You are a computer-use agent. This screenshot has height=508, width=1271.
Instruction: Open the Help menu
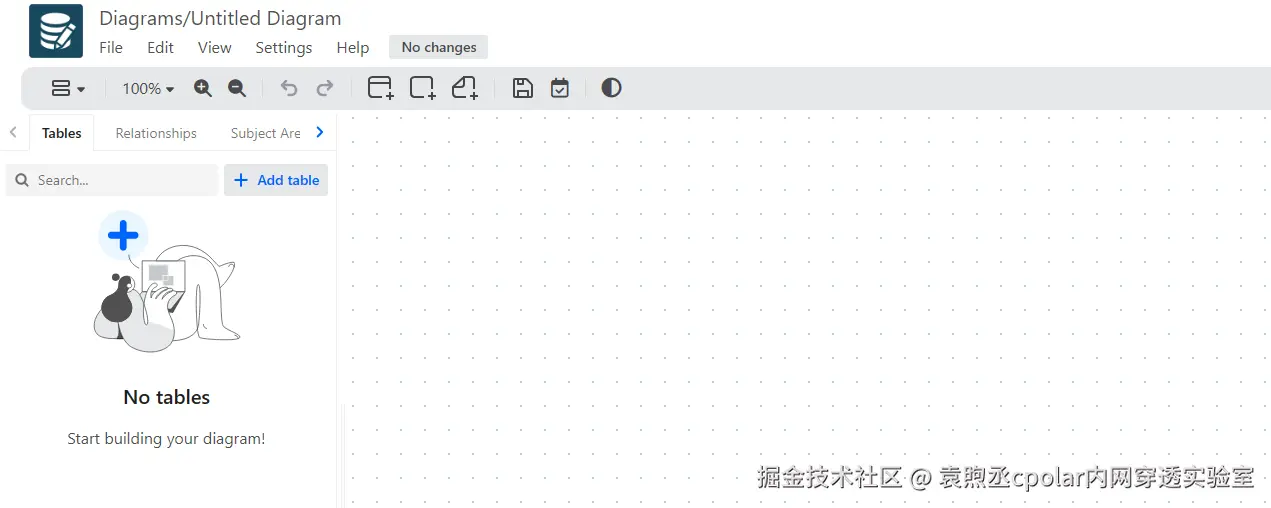[x=353, y=47]
